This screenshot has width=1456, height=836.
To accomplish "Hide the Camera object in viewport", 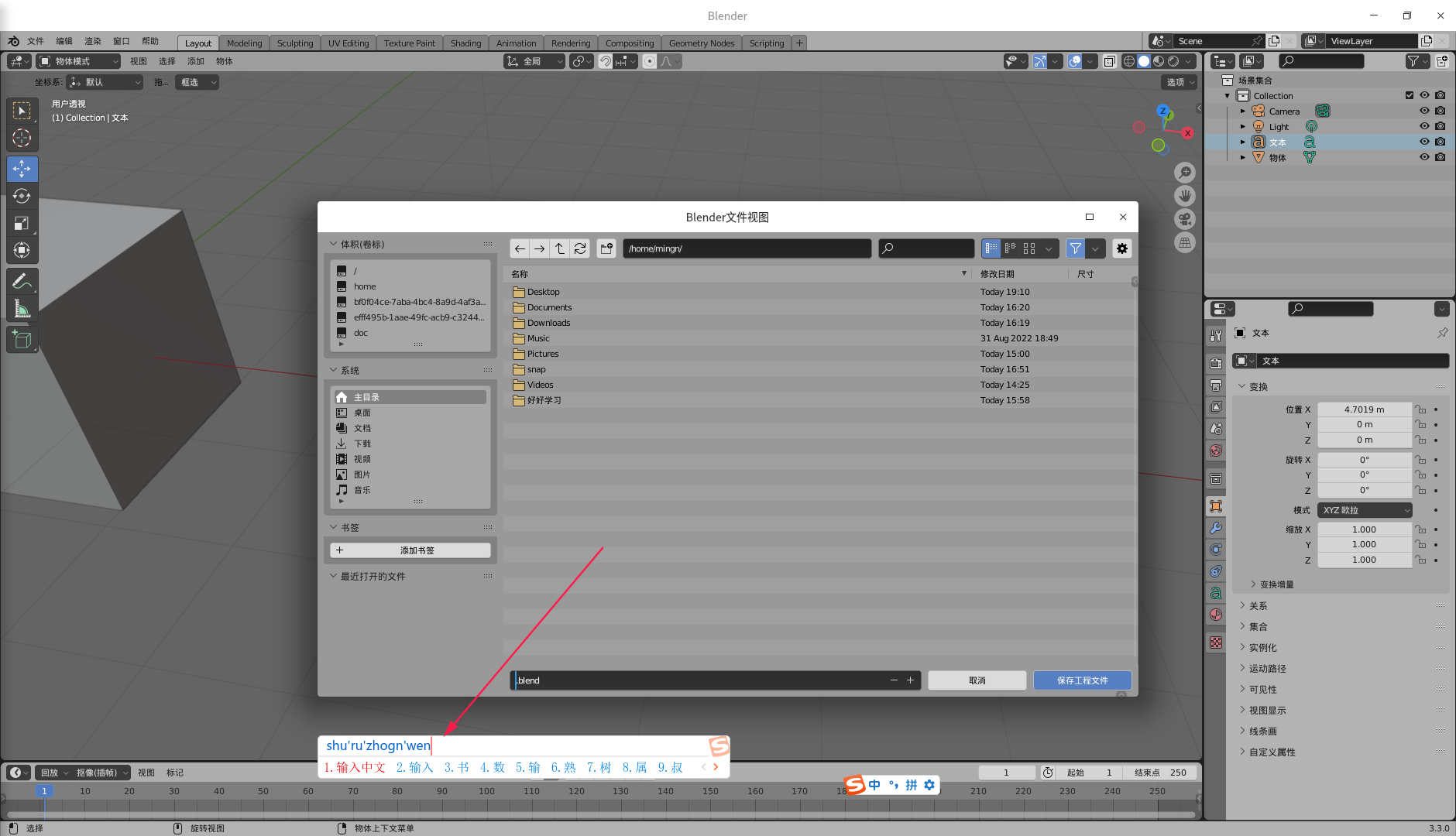I will click(1424, 111).
